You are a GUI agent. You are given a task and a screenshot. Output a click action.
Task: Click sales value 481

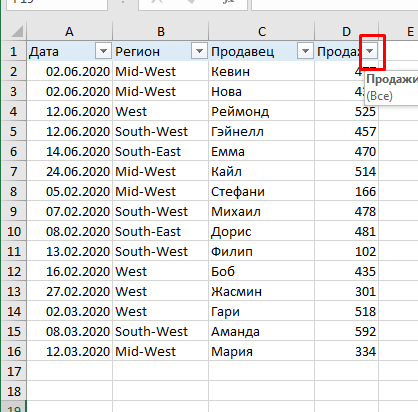tap(346, 232)
